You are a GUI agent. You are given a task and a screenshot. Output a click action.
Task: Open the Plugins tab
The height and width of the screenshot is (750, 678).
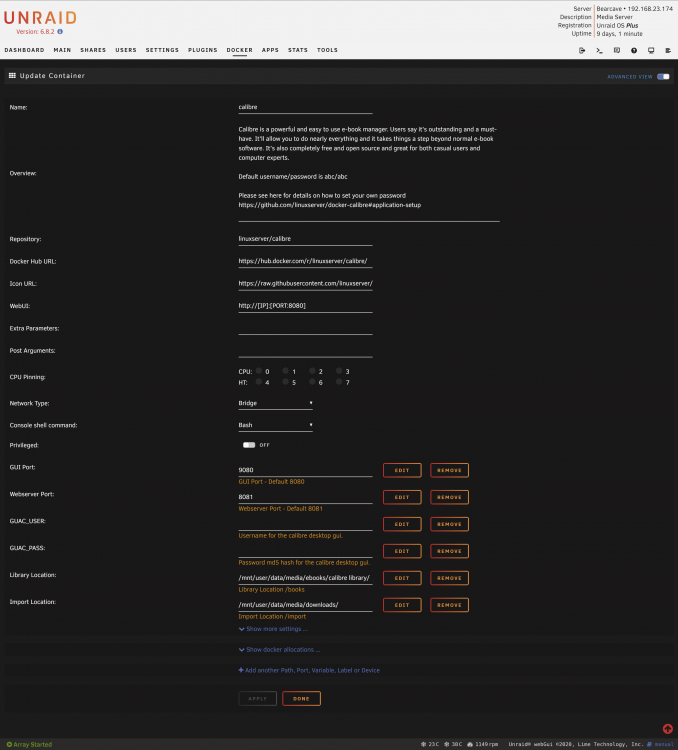202,50
